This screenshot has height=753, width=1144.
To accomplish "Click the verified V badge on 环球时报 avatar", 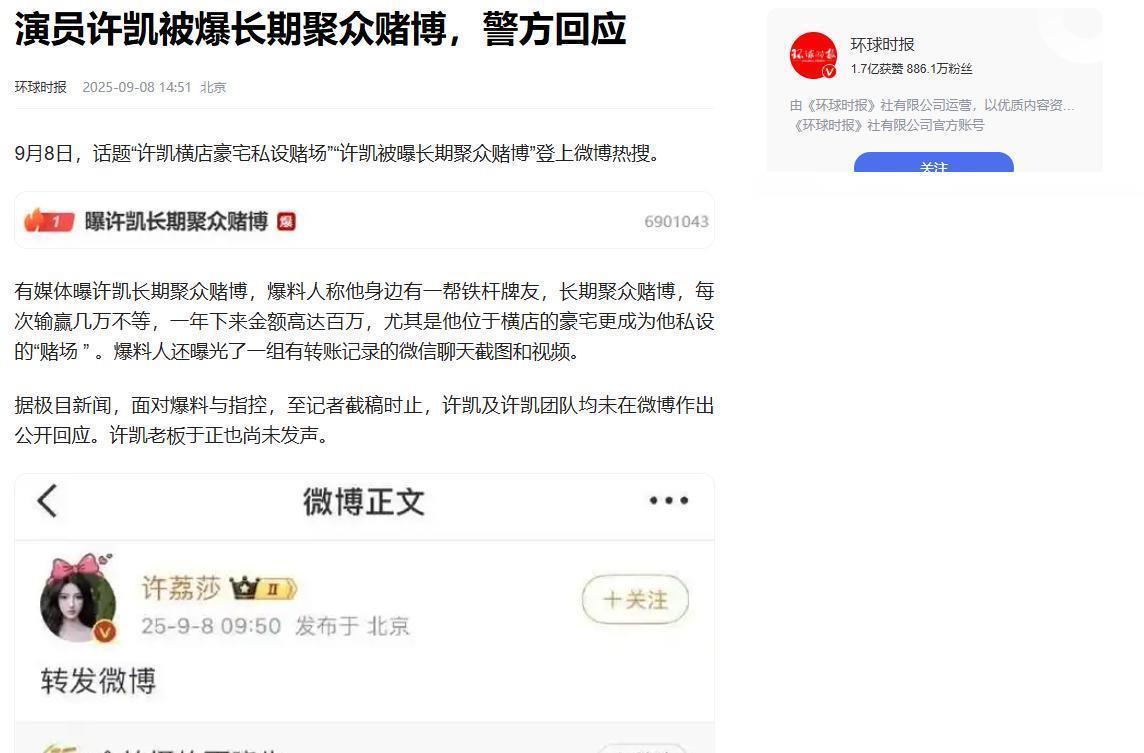I will pyautogui.click(x=830, y=72).
